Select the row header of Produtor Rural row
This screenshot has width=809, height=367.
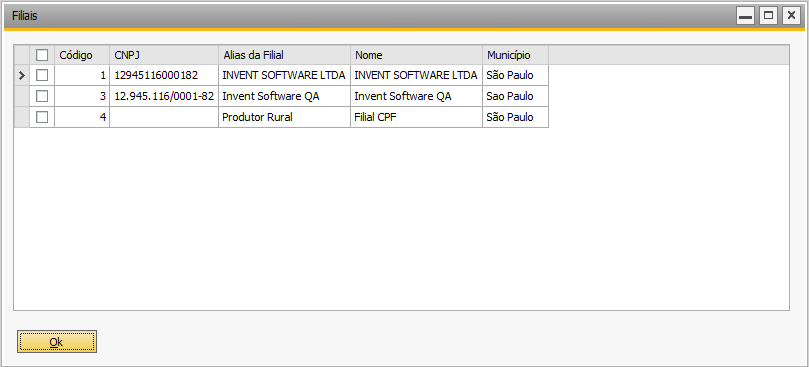pos(22,117)
